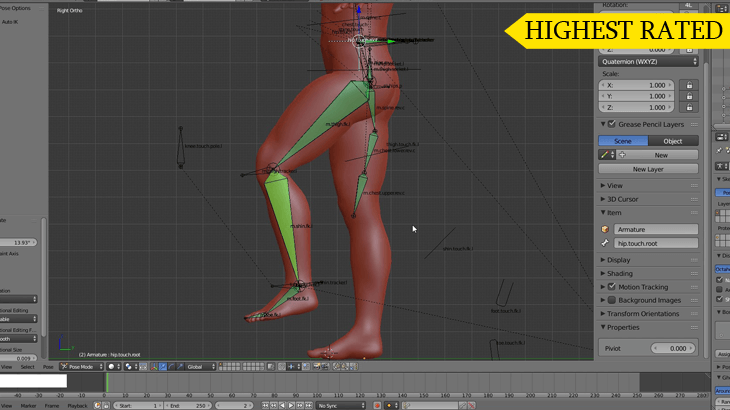Play the animation forward
The height and width of the screenshot is (410, 730).
coord(291,406)
